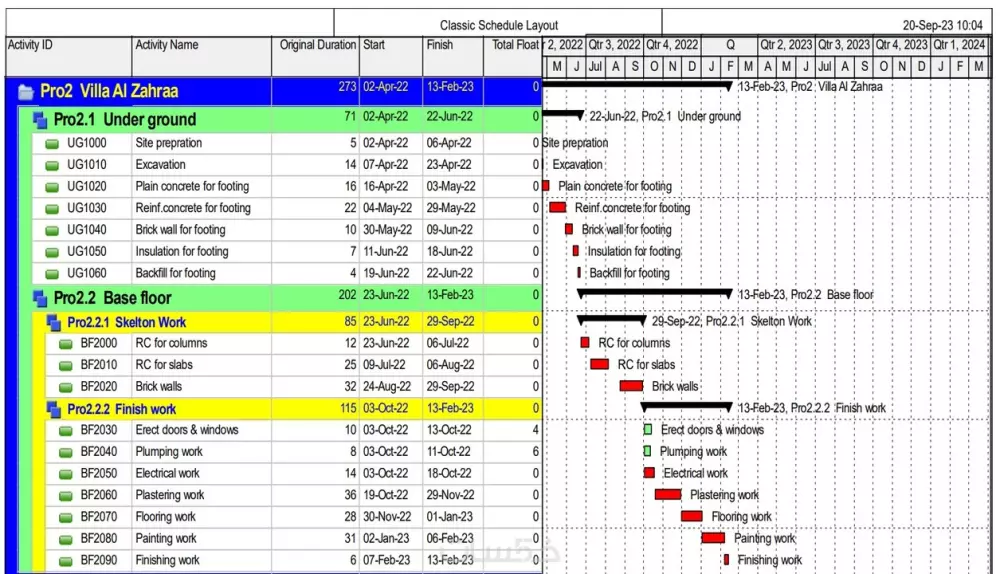Viewport: 1000px width, 574px height.
Task: Click duration value 273 in Pro2 Villa row
Action: 348,87
